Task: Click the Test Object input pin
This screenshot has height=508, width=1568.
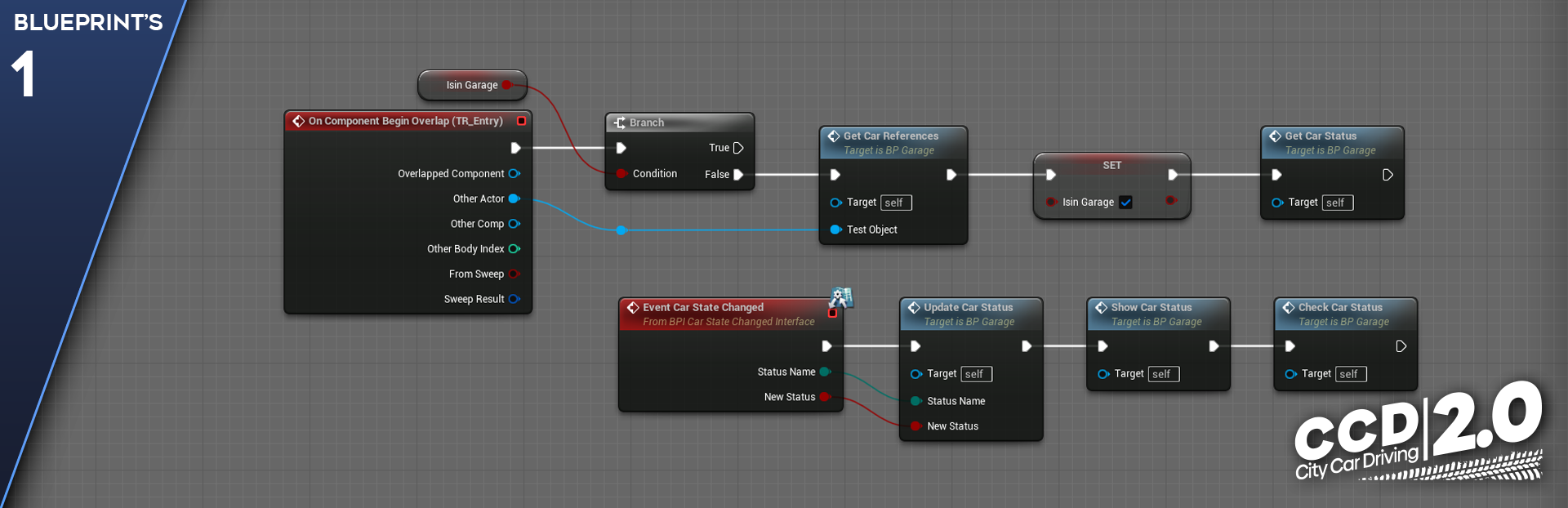Action: pyautogui.click(x=835, y=229)
